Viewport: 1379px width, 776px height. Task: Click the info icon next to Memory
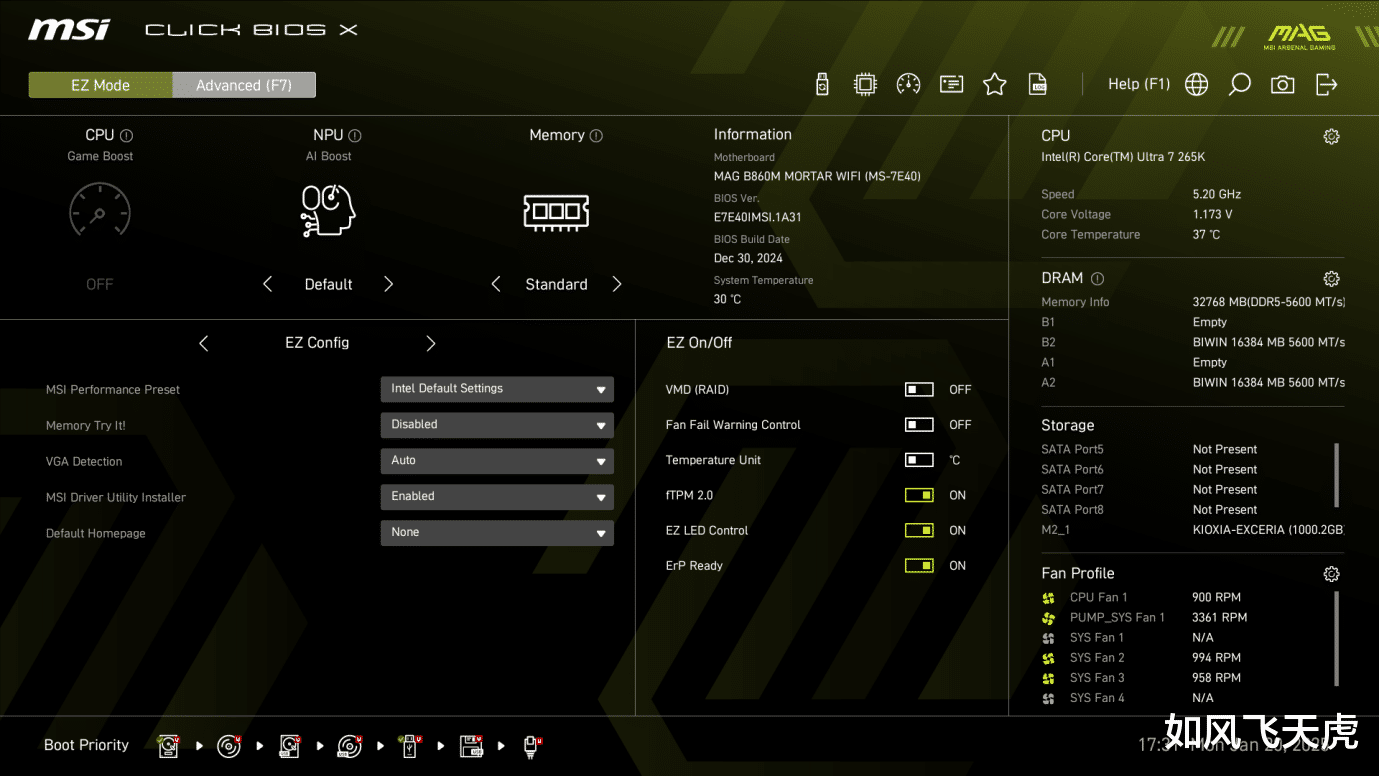[x=596, y=136]
